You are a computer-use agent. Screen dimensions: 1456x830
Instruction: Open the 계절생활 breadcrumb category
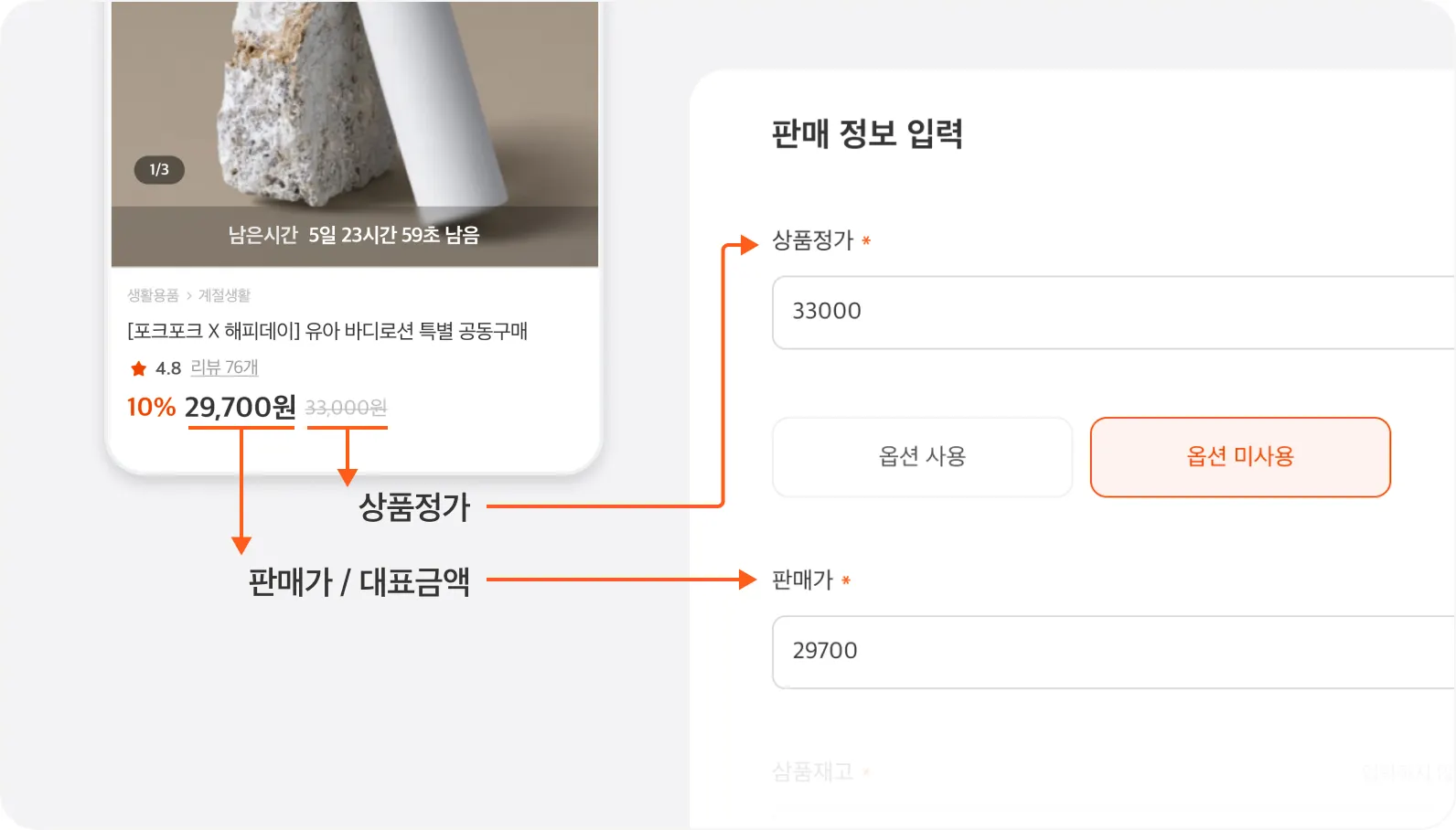click(x=224, y=296)
